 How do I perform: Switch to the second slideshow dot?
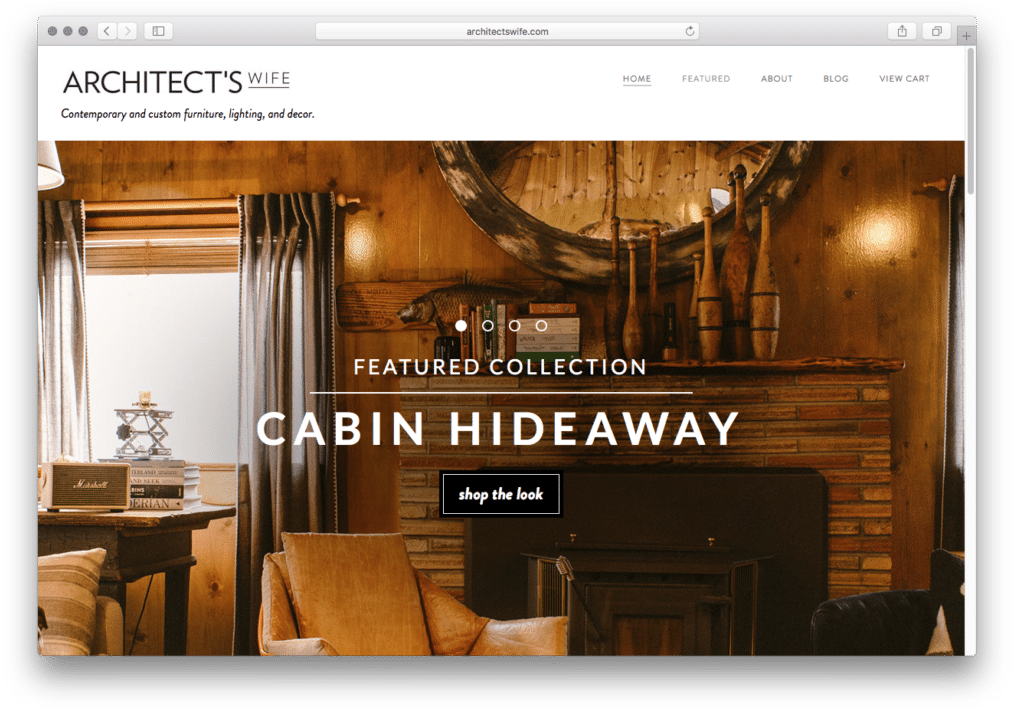(x=488, y=326)
